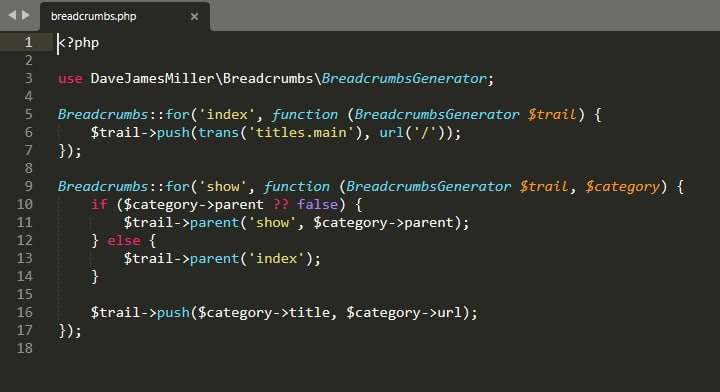Click 'trans' function call on line 6

coord(218,132)
